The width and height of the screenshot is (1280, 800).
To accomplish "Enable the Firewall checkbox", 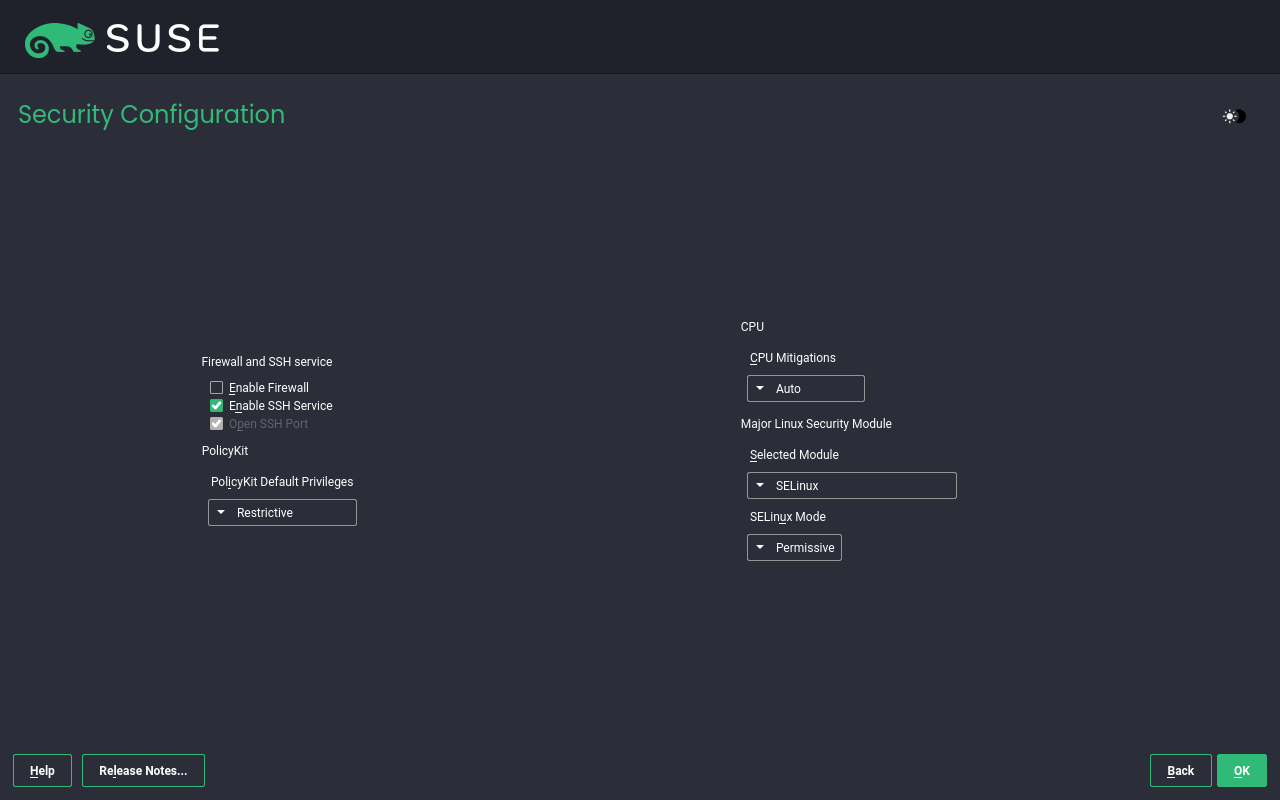I will tap(216, 388).
